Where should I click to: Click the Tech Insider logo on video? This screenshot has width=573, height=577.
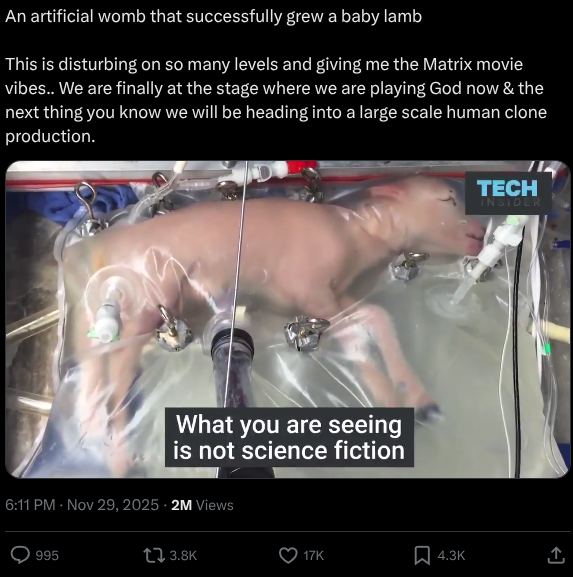point(508,193)
